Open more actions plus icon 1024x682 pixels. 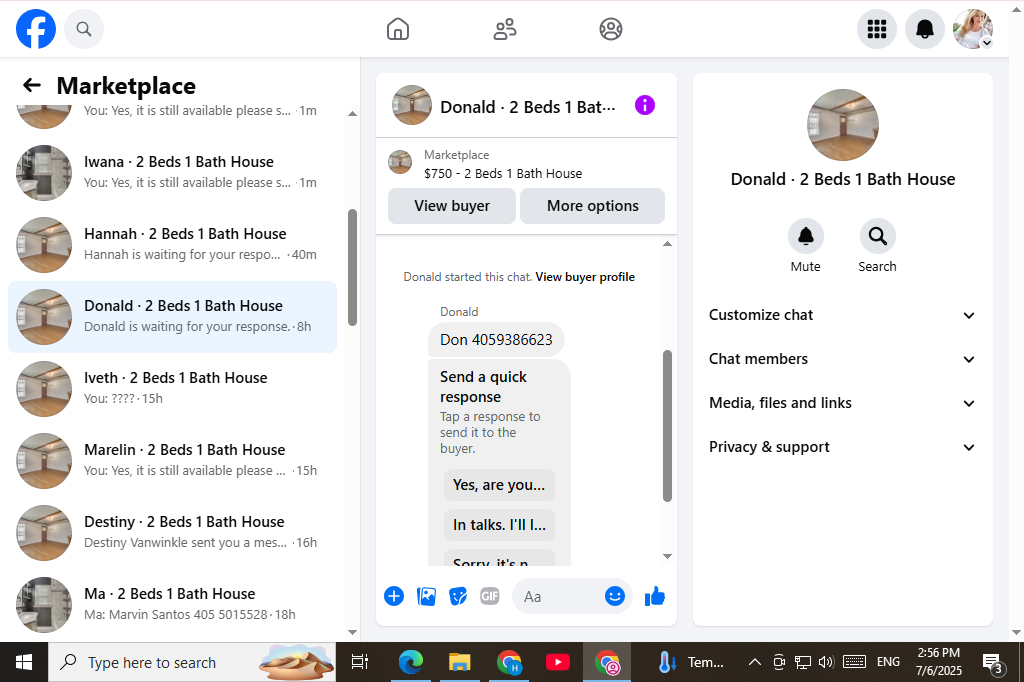(x=394, y=596)
